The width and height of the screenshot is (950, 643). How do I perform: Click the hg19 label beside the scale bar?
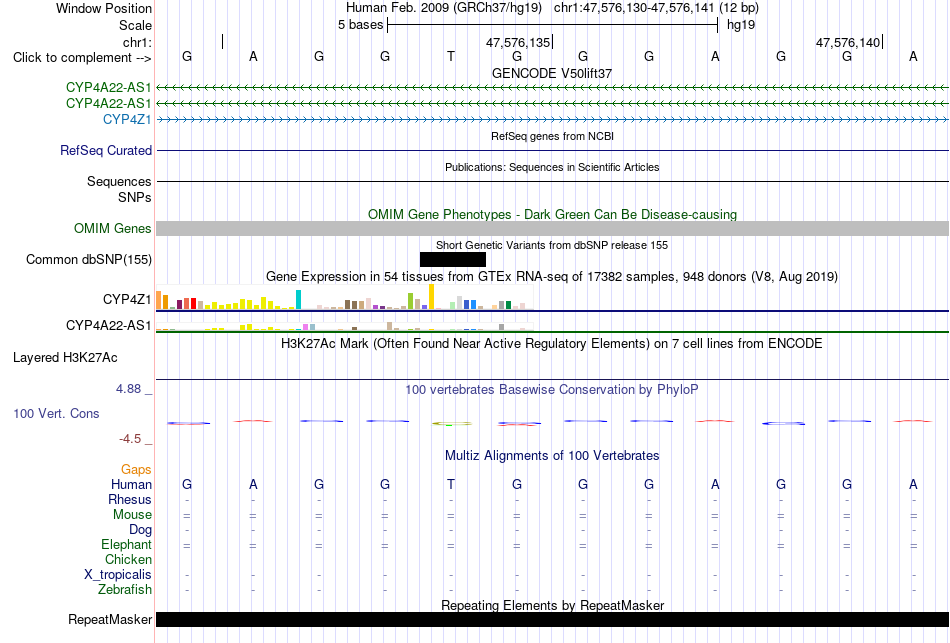click(741, 25)
